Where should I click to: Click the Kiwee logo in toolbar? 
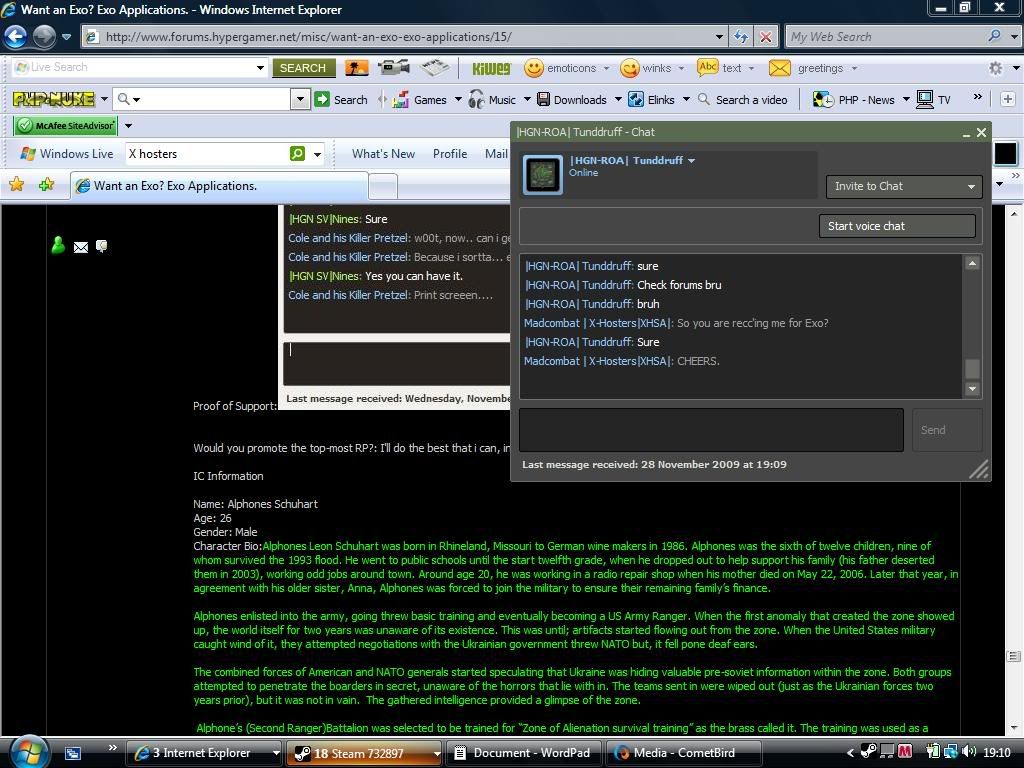tap(490, 68)
